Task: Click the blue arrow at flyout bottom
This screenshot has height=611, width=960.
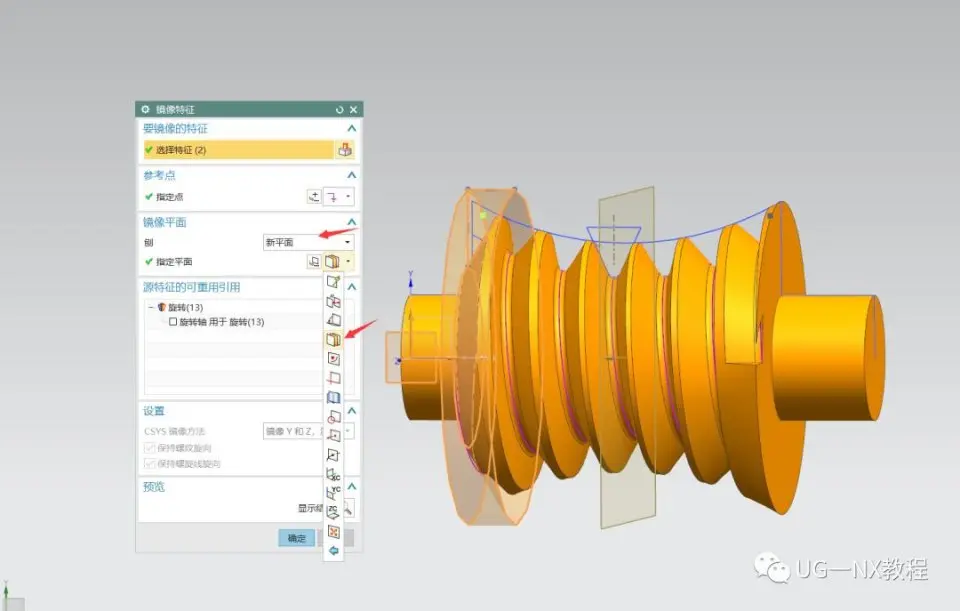Action: click(x=333, y=550)
